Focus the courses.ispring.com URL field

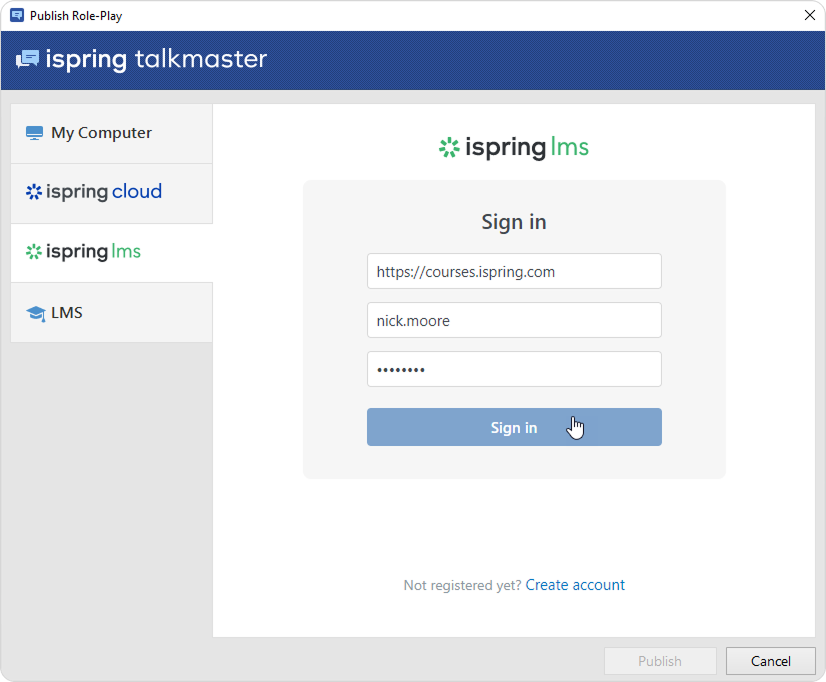(x=514, y=271)
